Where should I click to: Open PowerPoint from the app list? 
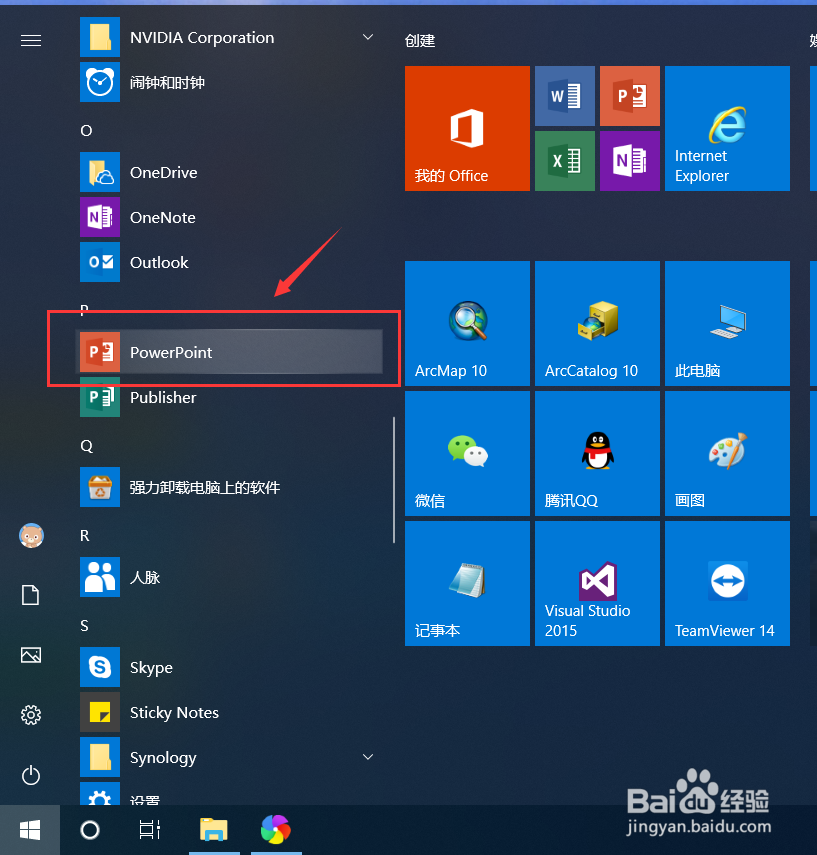pos(229,352)
